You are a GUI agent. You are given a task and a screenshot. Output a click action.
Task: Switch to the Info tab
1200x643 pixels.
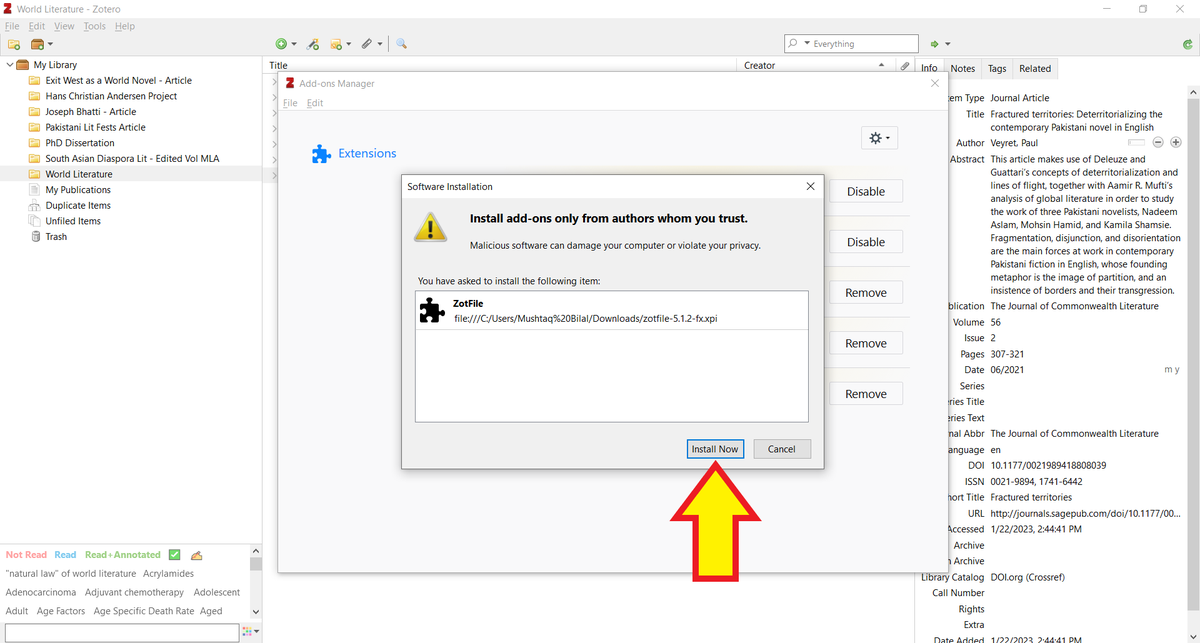pyautogui.click(x=929, y=68)
